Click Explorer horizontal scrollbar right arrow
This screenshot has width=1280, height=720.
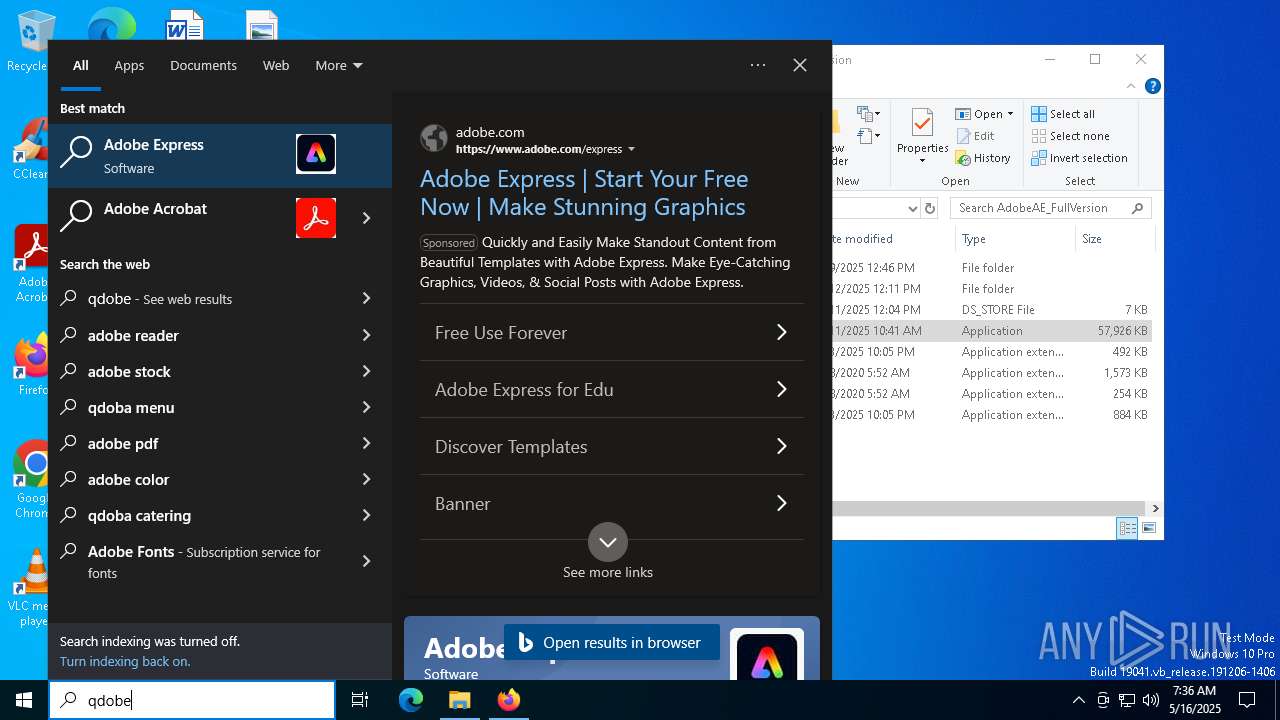click(1155, 508)
